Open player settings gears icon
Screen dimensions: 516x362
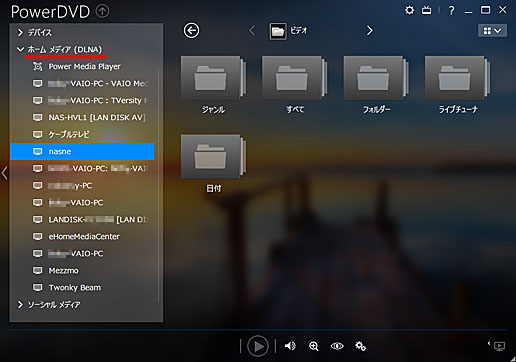(x=360, y=346)
